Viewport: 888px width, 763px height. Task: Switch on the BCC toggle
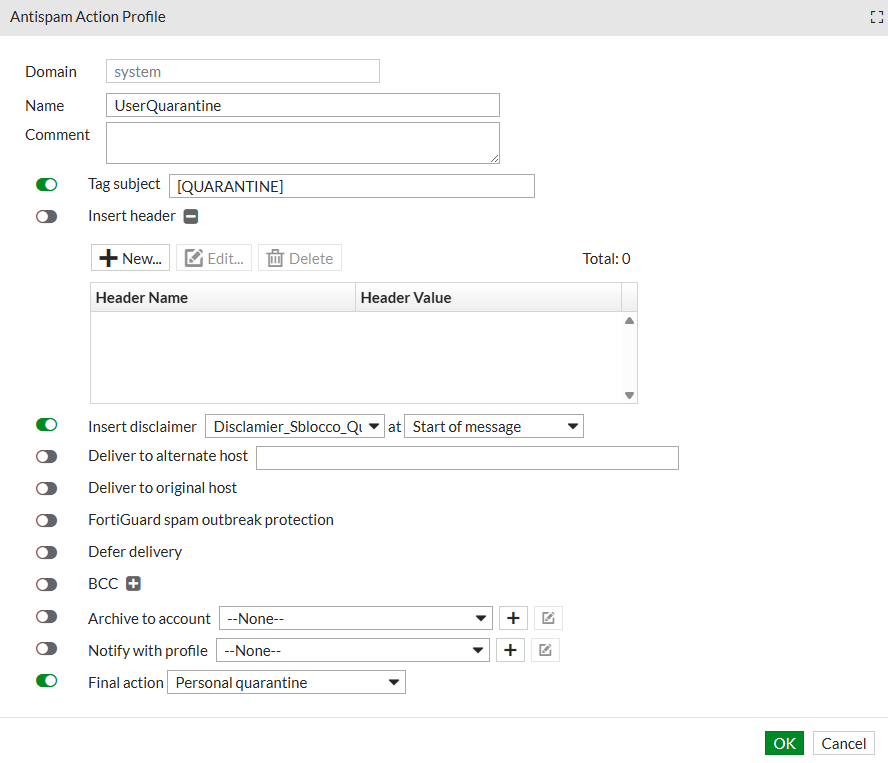(46, 585)
